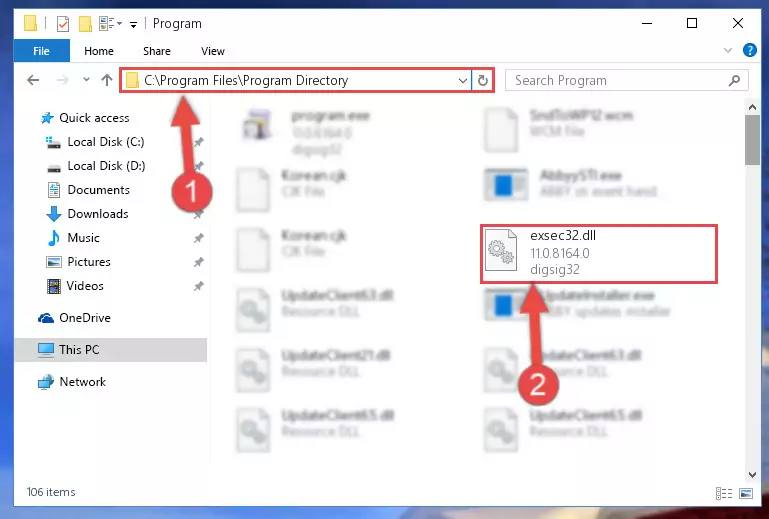Click the Properties quick access icon
The image size is (769, 519).
click(63, 24)
